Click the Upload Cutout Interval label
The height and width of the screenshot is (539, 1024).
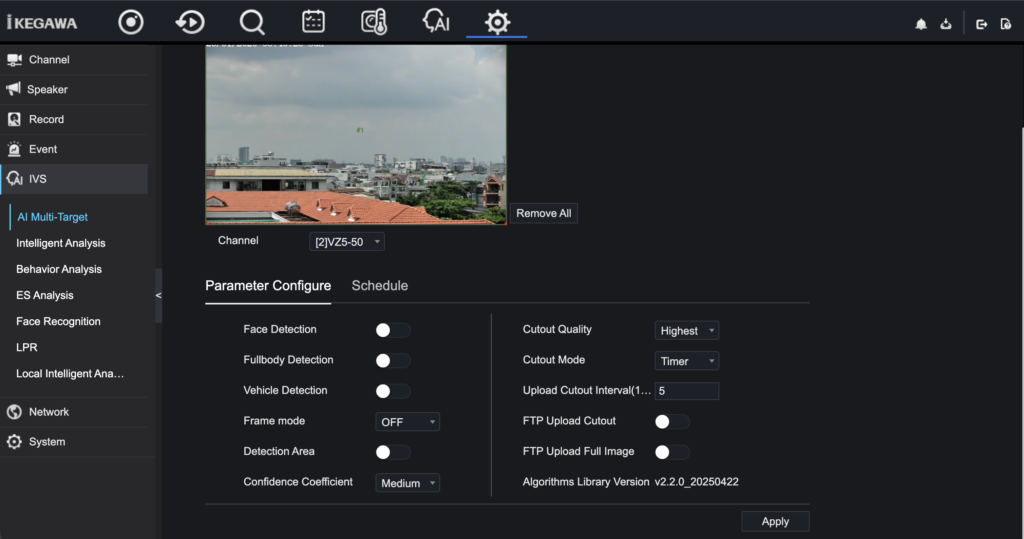tap(586, 390)
